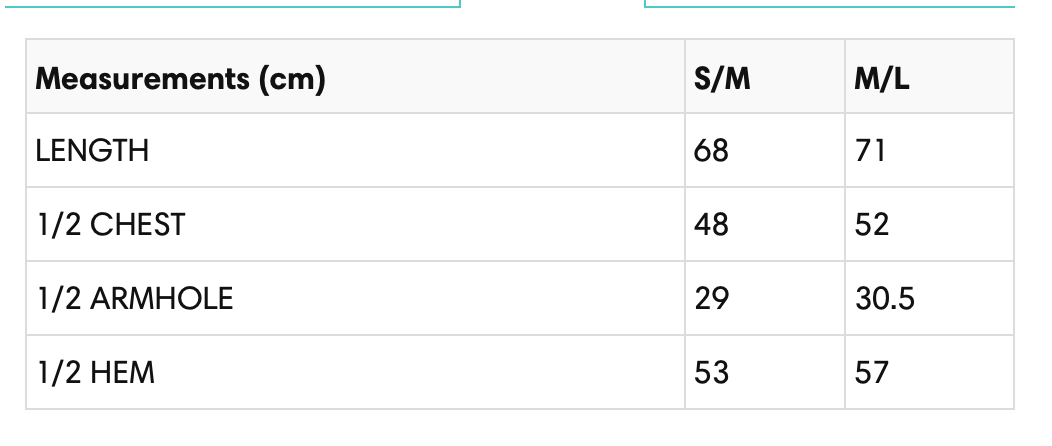Select the M/L chest value 52
This screenshot has height=446, width=1052.
coord(872,225)
